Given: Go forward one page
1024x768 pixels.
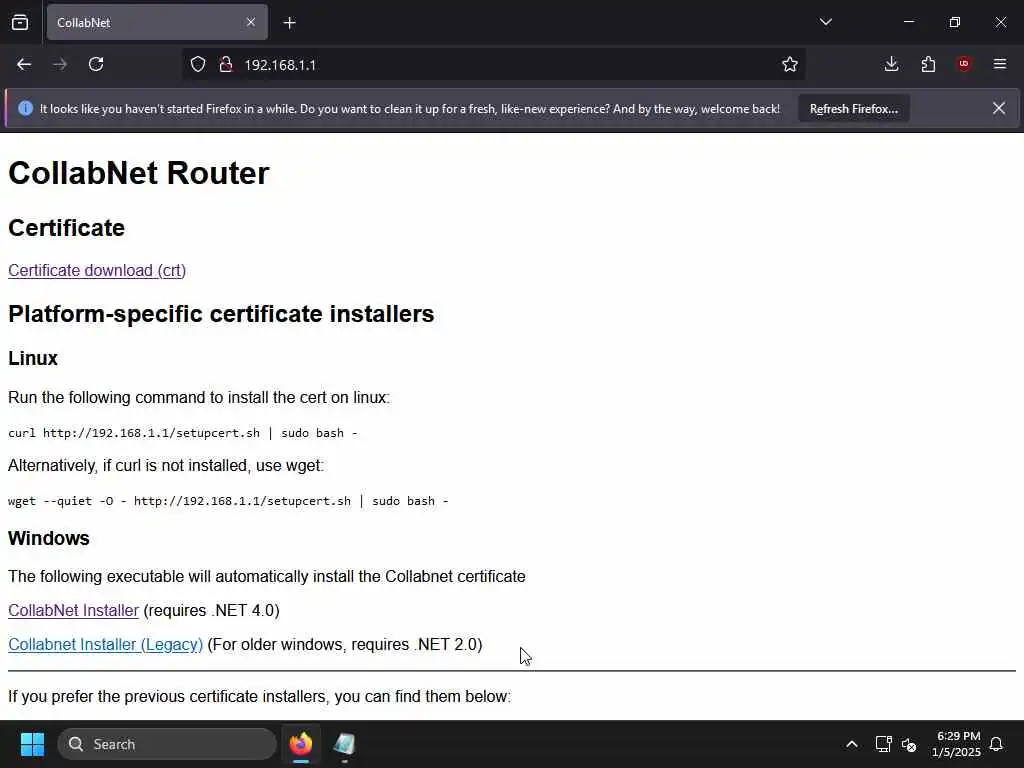Looking at the screenshot, I should click(x=60, y=64).
